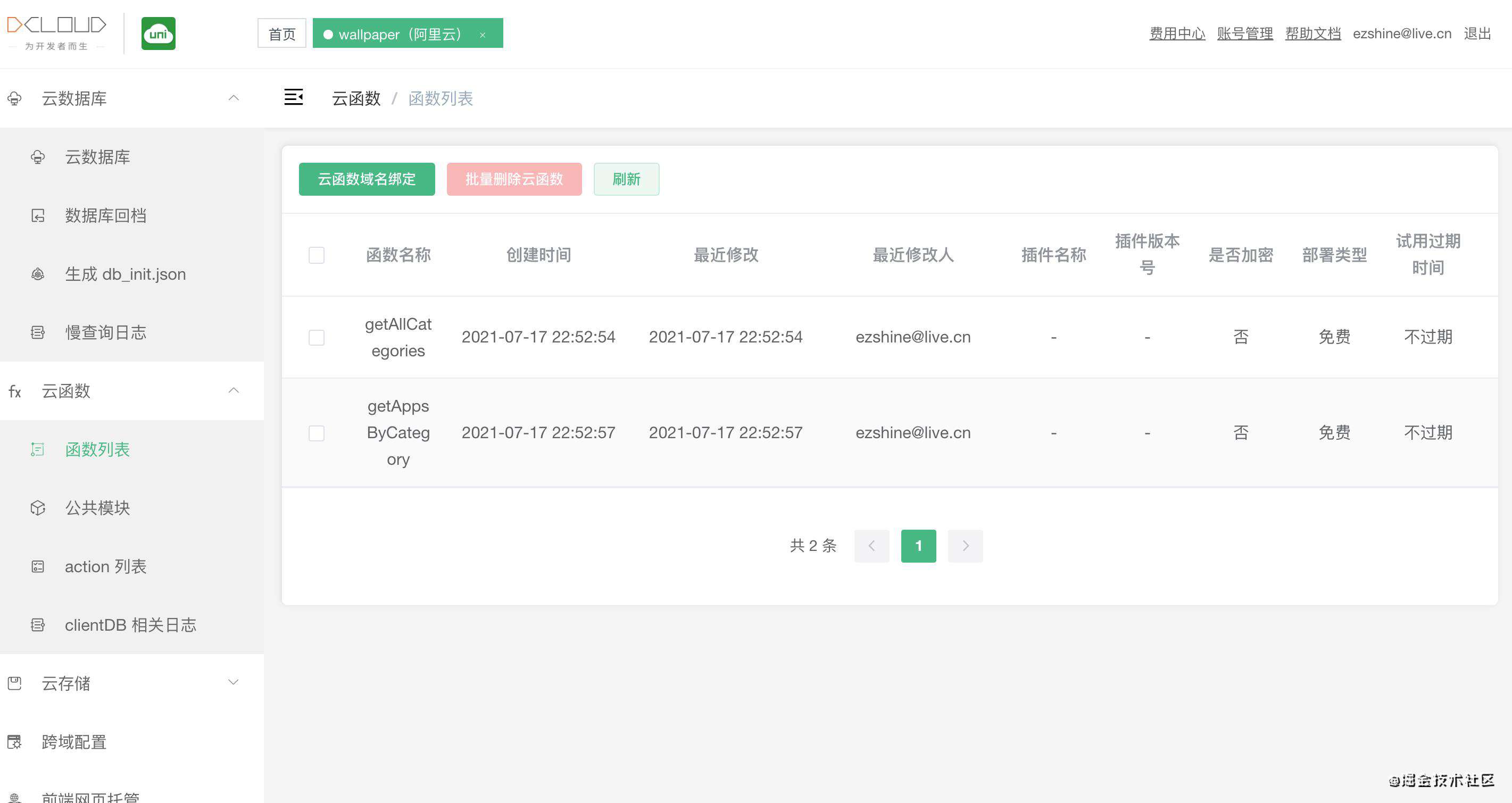
Task: Click the 部署类型 column header
Action: click(1335, 255)
